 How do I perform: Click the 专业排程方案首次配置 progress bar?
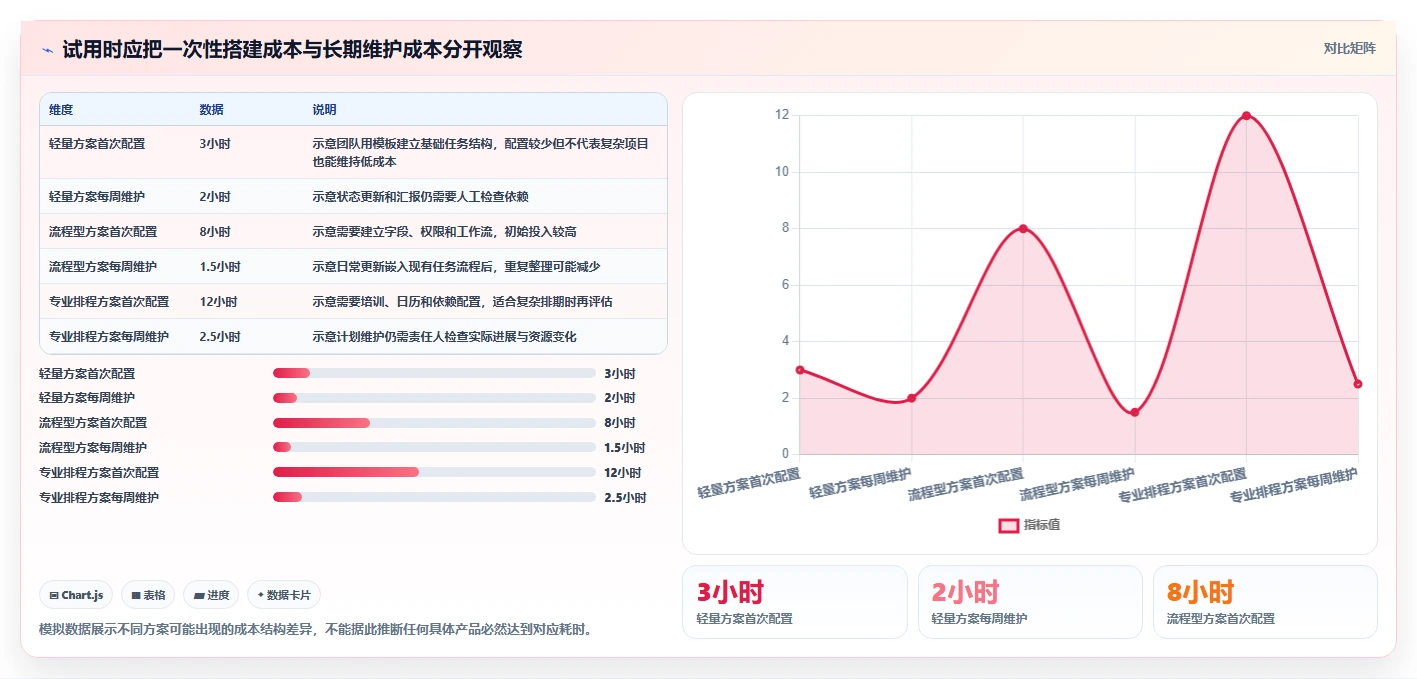[x=434, y=472]
